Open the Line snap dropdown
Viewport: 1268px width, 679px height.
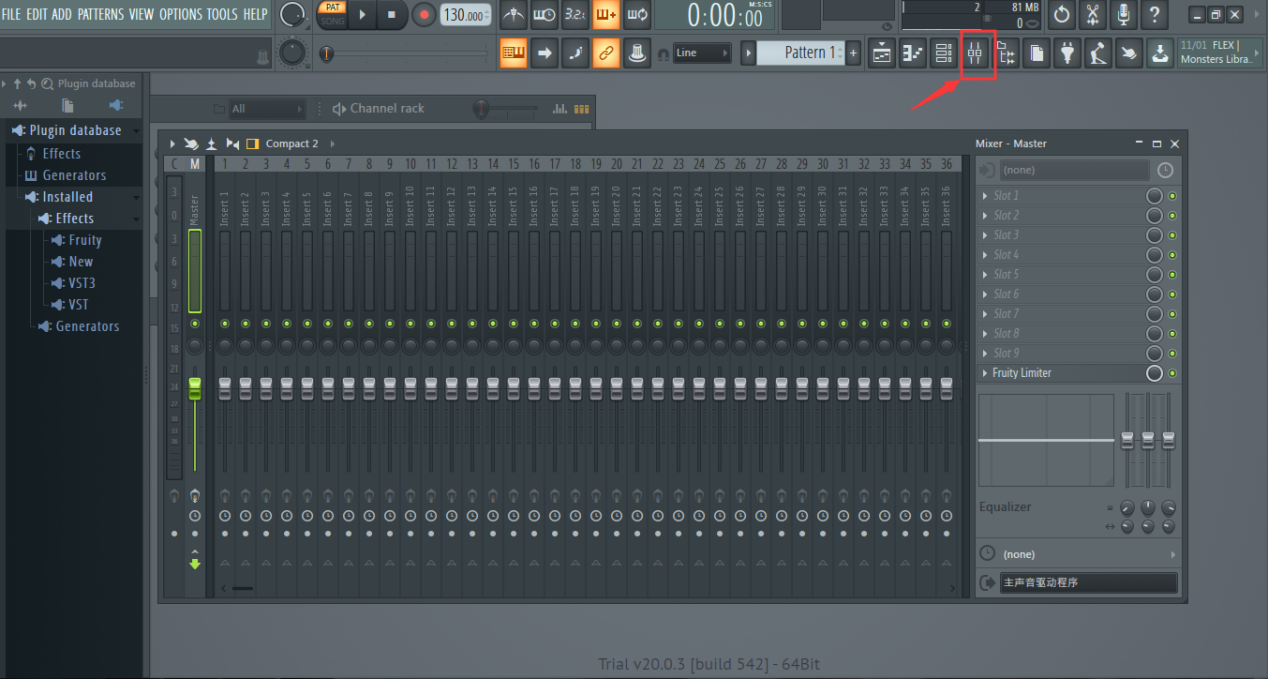[x=701, y=53]
